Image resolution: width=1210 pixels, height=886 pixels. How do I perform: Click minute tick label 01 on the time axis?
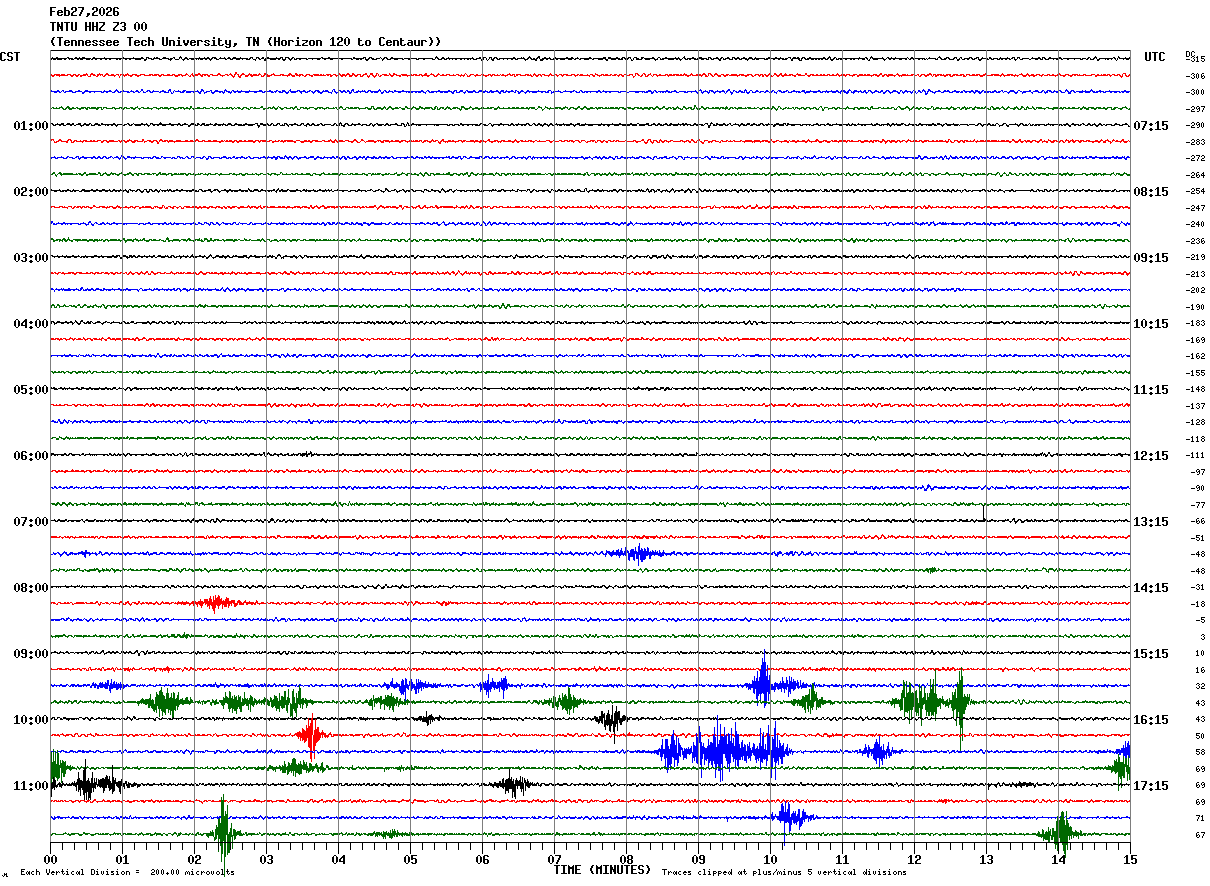[122, 859]
